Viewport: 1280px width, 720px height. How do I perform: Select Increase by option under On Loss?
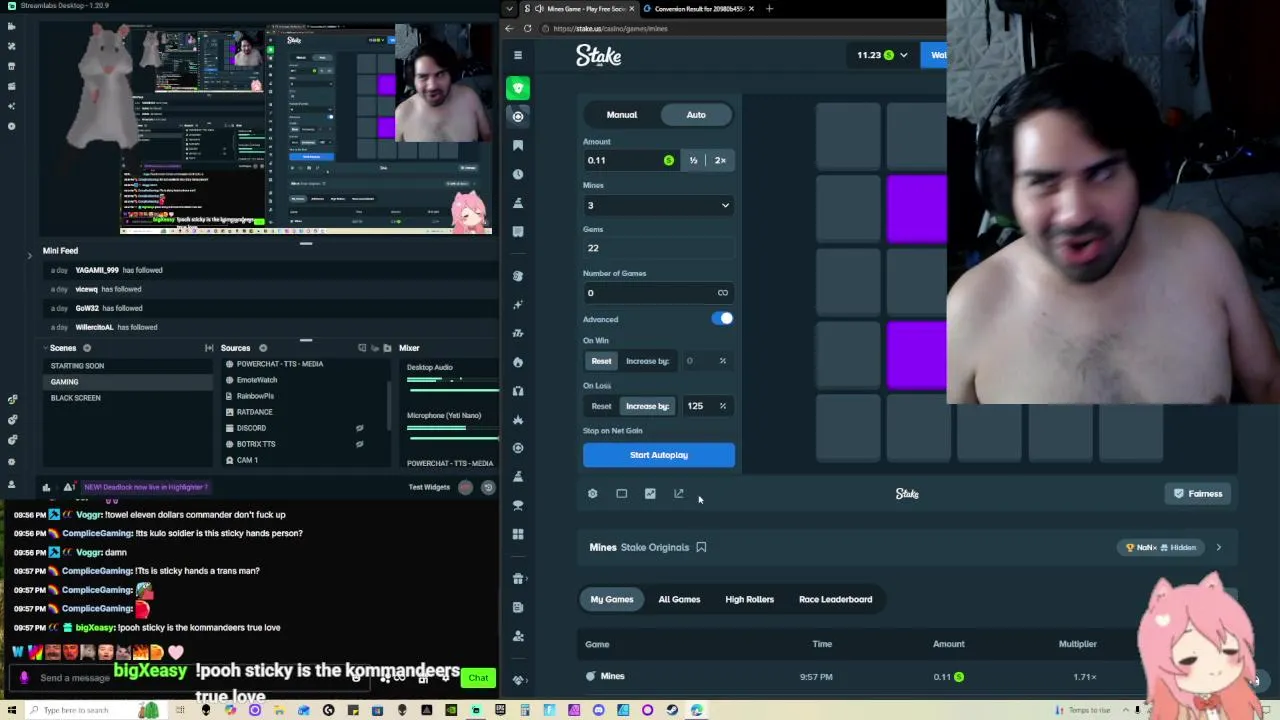point(647,406)
